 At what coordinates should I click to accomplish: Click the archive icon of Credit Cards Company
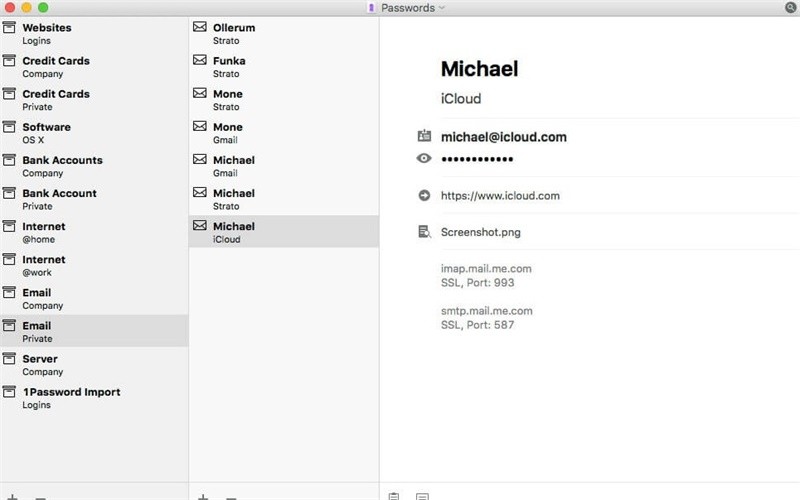tap(9, 61)
